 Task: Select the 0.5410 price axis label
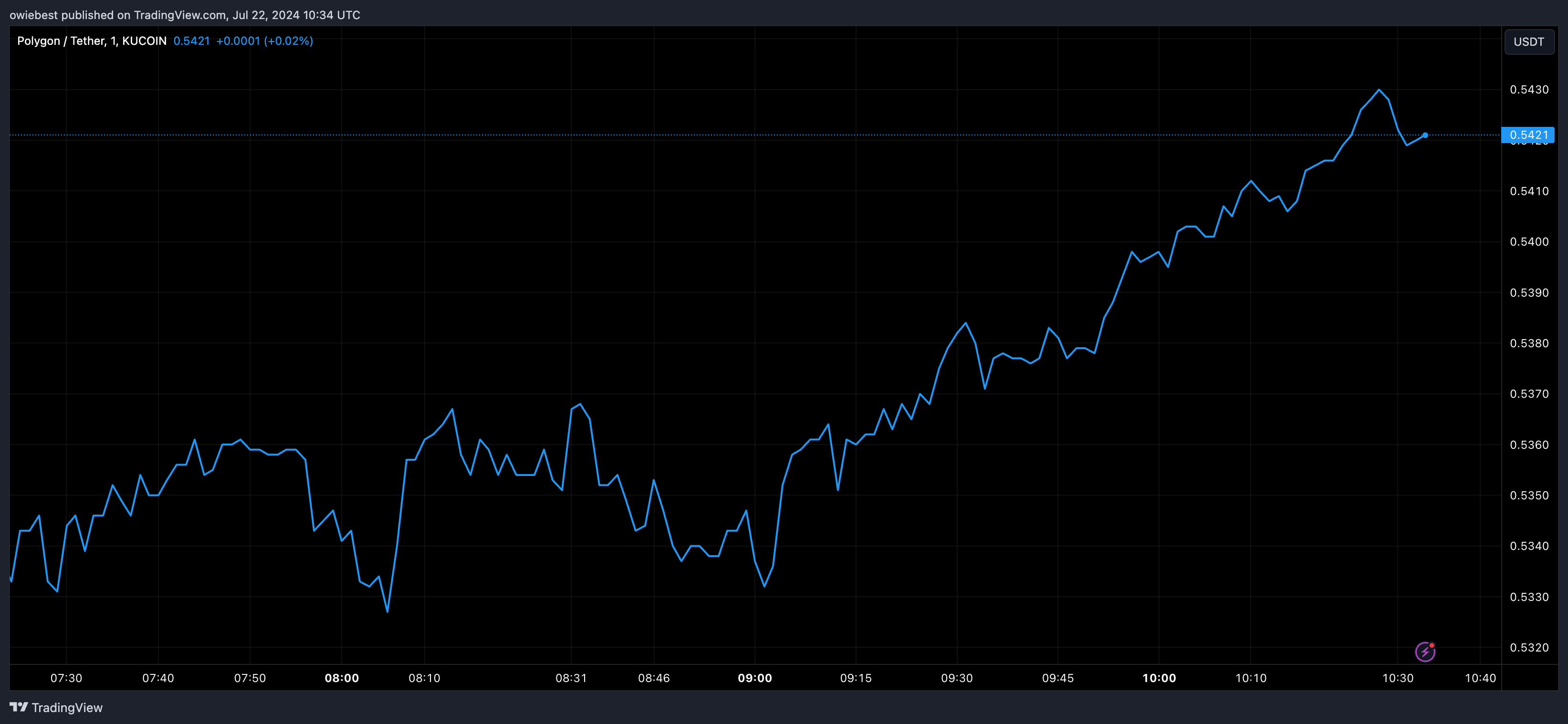click(x=1529, y=191)
